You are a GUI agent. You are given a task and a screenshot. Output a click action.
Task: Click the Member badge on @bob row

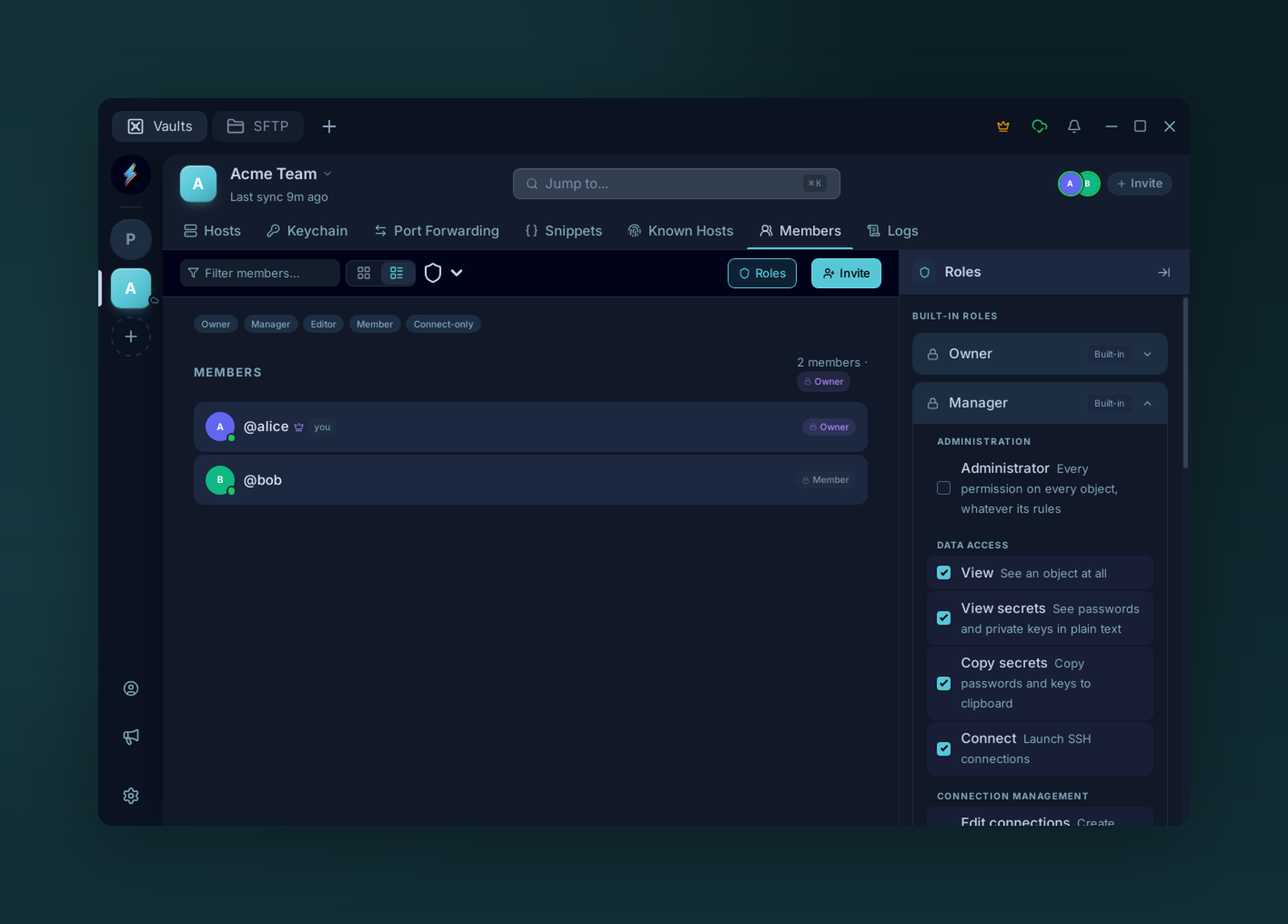click(825, 480)
